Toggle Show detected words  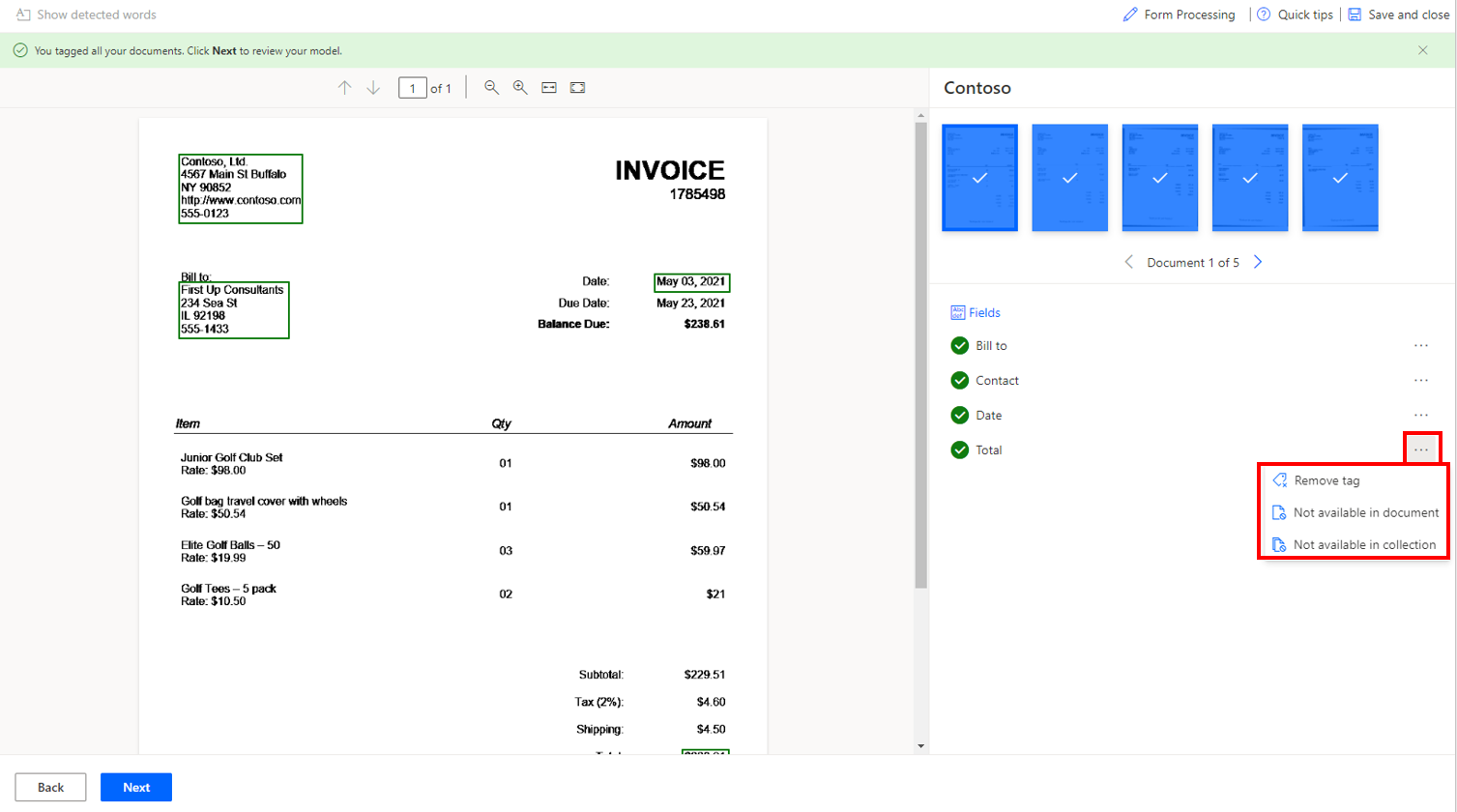point(86,14)
